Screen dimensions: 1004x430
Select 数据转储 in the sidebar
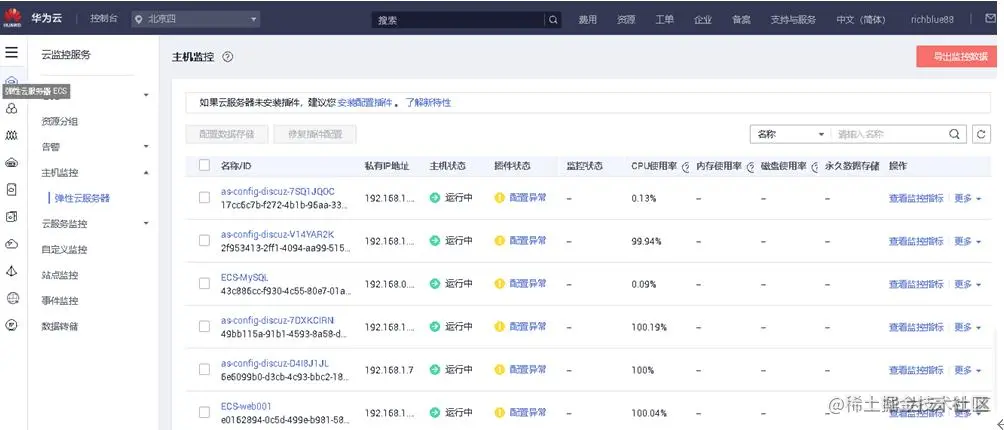click(60, 326)
